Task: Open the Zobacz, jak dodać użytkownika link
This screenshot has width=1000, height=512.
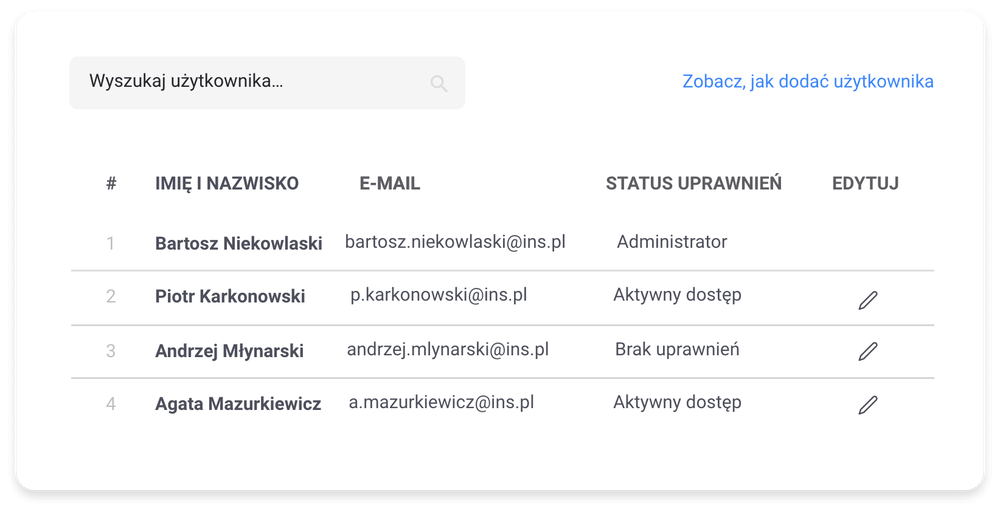Action: pyautogui.click(x=808, y=82)
